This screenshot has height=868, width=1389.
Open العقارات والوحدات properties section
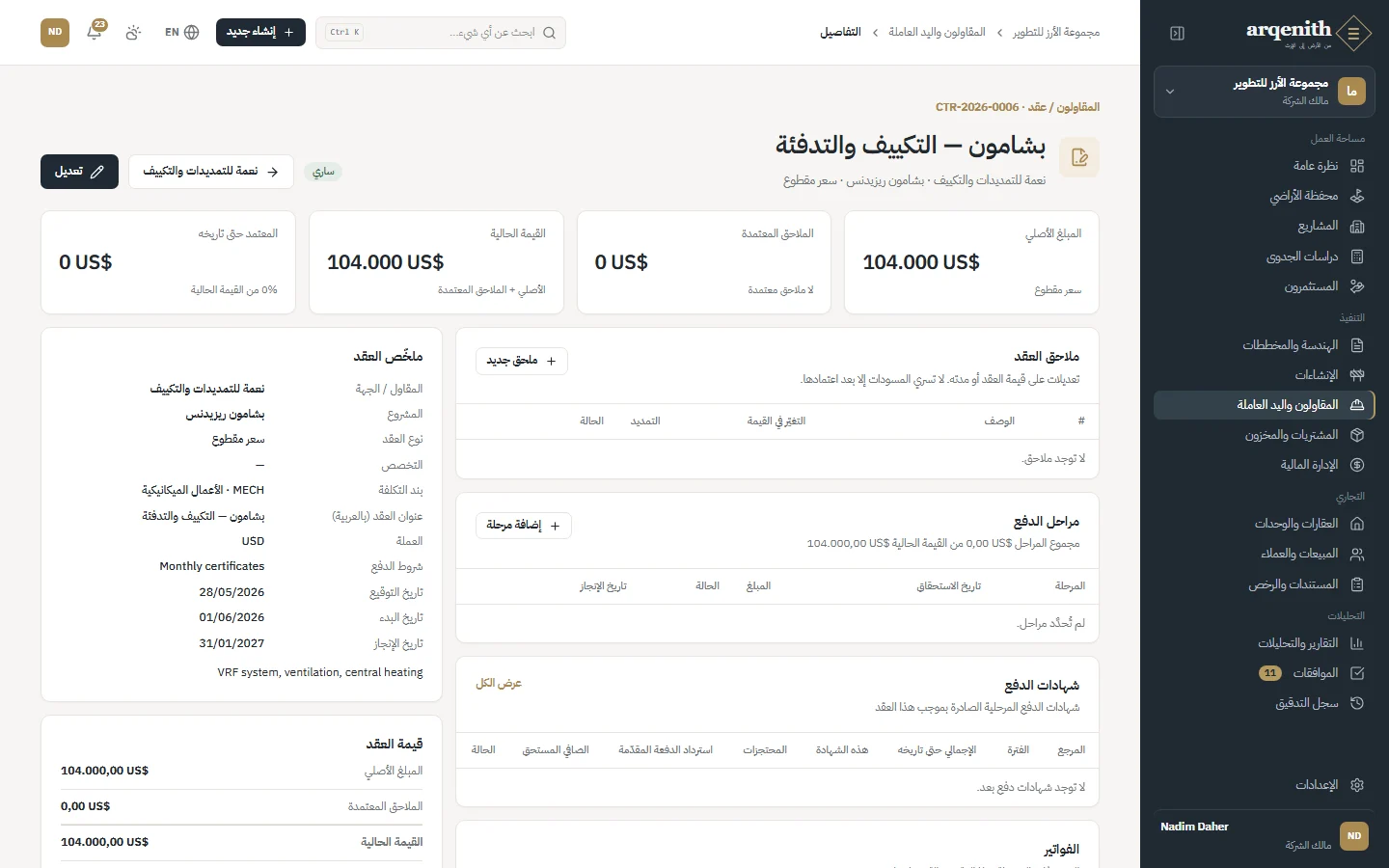coord(1265,524)
